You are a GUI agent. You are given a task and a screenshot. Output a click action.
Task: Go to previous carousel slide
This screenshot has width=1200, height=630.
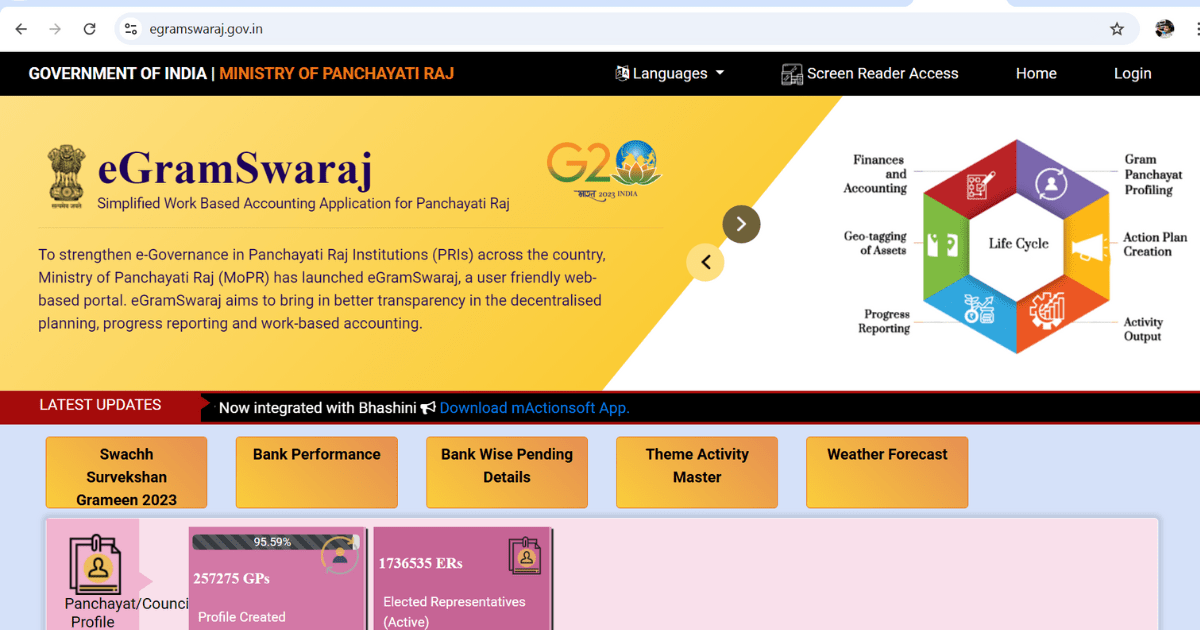pyautogui.click(x=705, y=262)
